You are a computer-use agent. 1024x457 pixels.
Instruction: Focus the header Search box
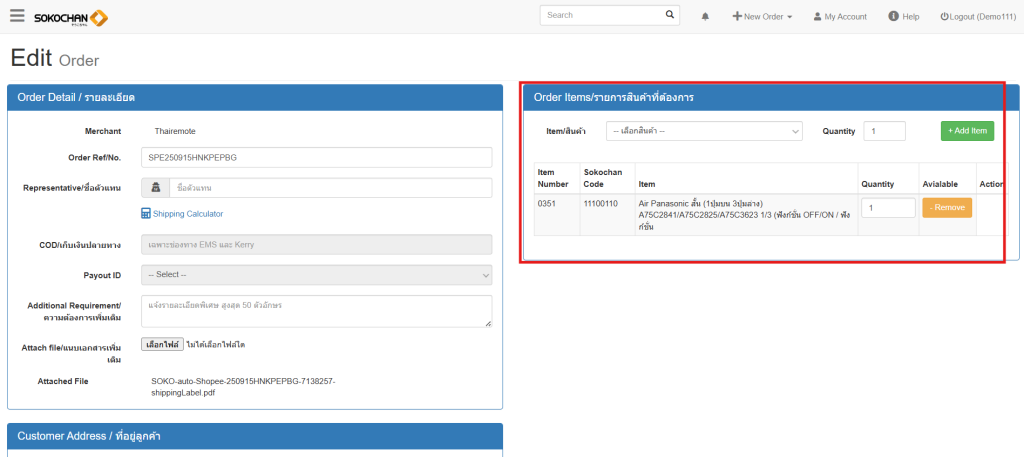click(600, 15)
